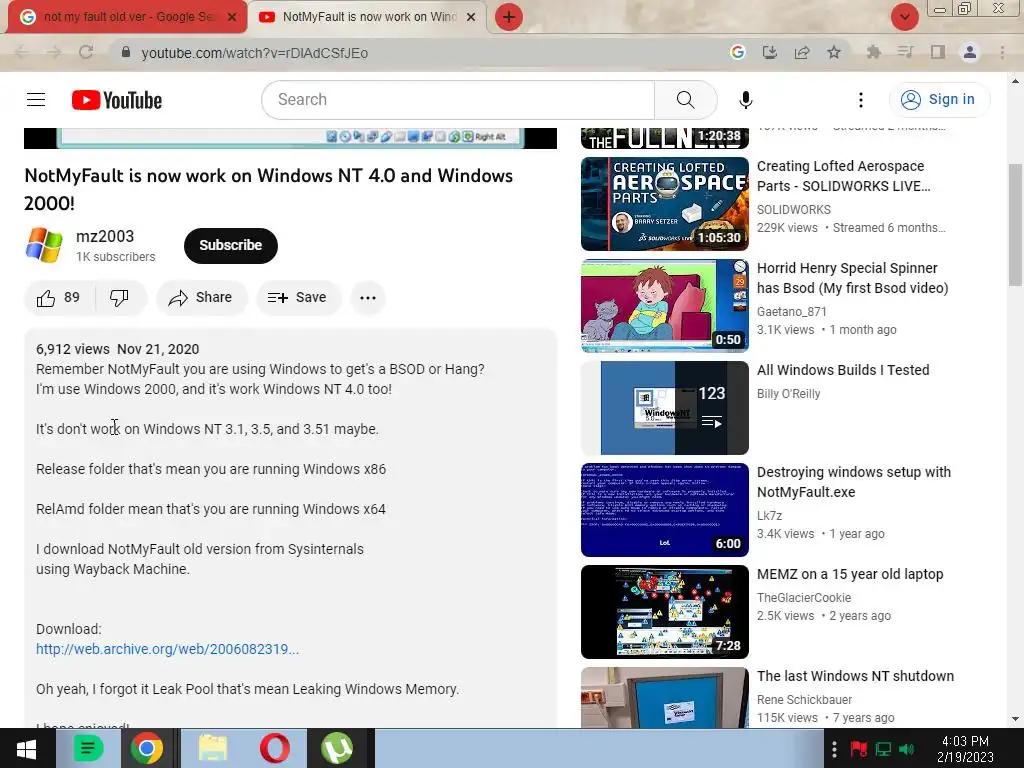Screen dimensions: 1024x768
Task: Open mz2003 channel name link
Action: pyautogui.click(x=105, y=236)
